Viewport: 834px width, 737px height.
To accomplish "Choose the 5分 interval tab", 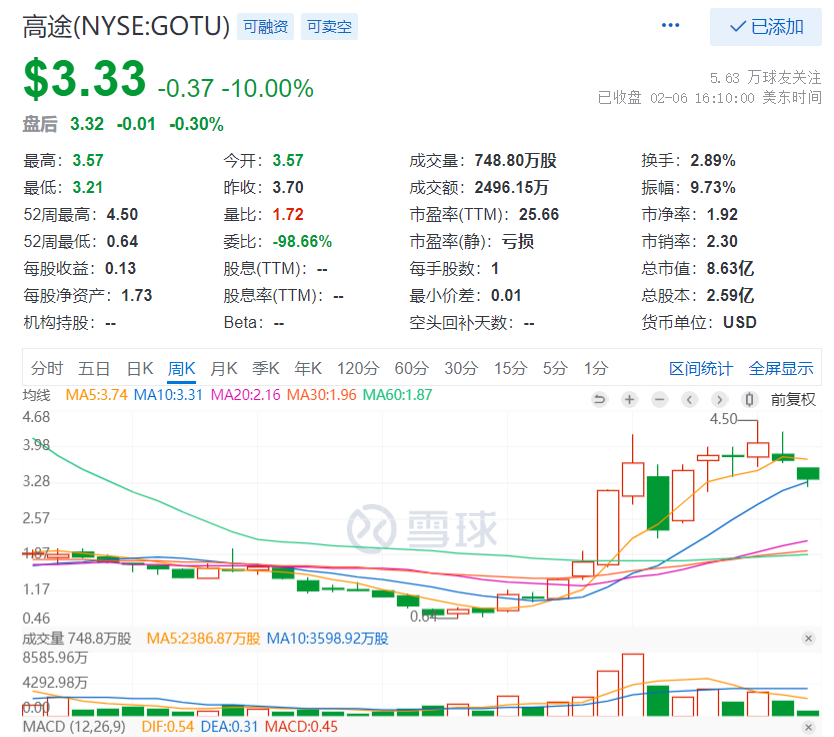I will (555, 368).
